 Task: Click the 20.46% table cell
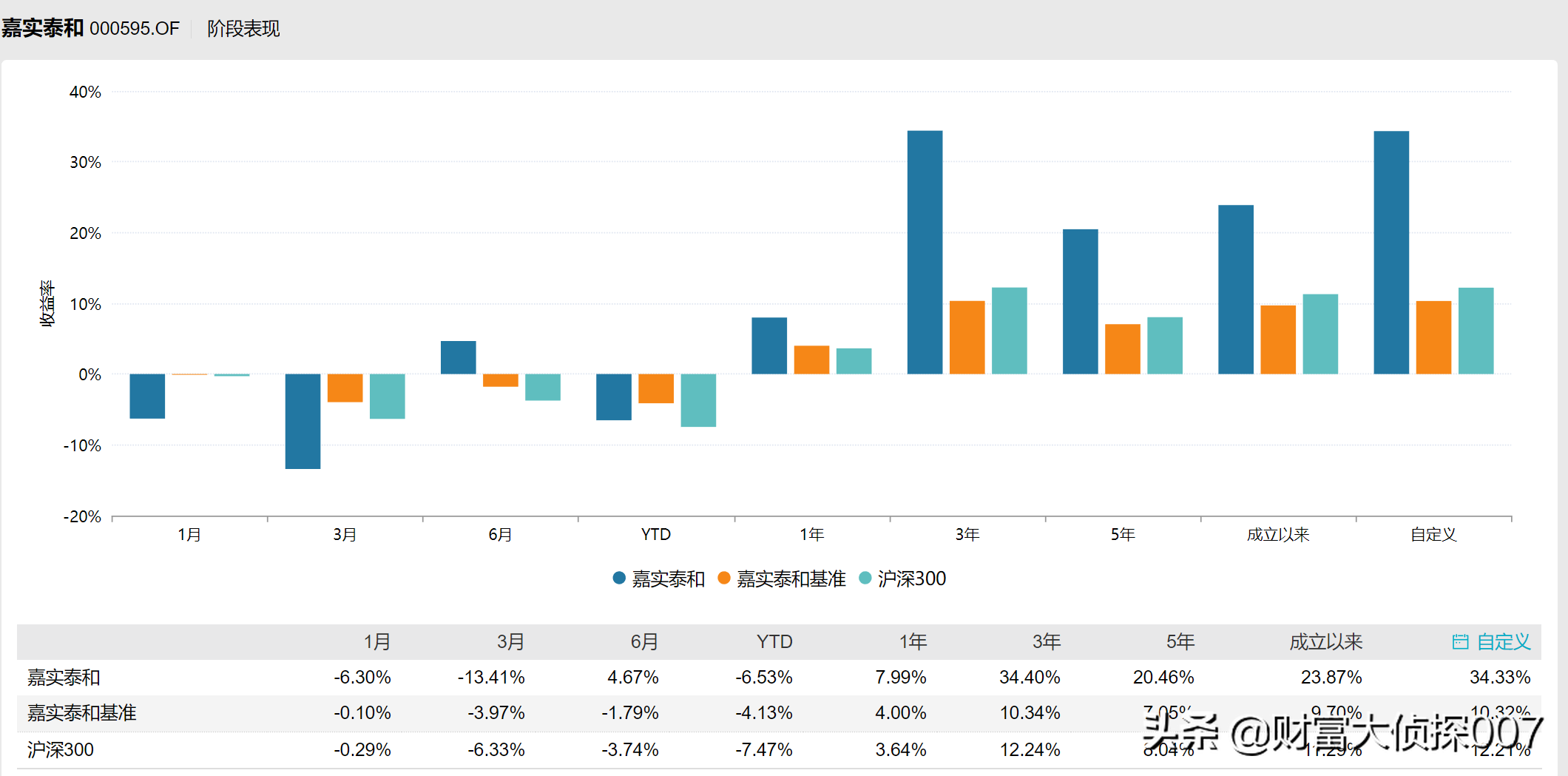pos(1164,677)
